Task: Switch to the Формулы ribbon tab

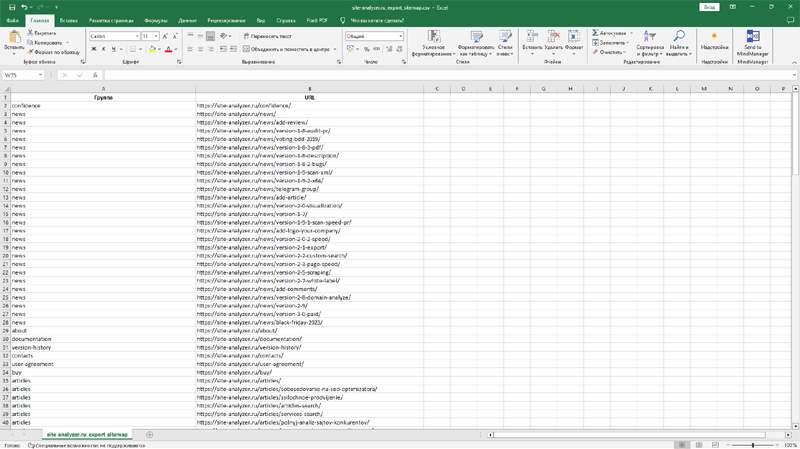Action: pyautogui.click(x=156, y=20)
